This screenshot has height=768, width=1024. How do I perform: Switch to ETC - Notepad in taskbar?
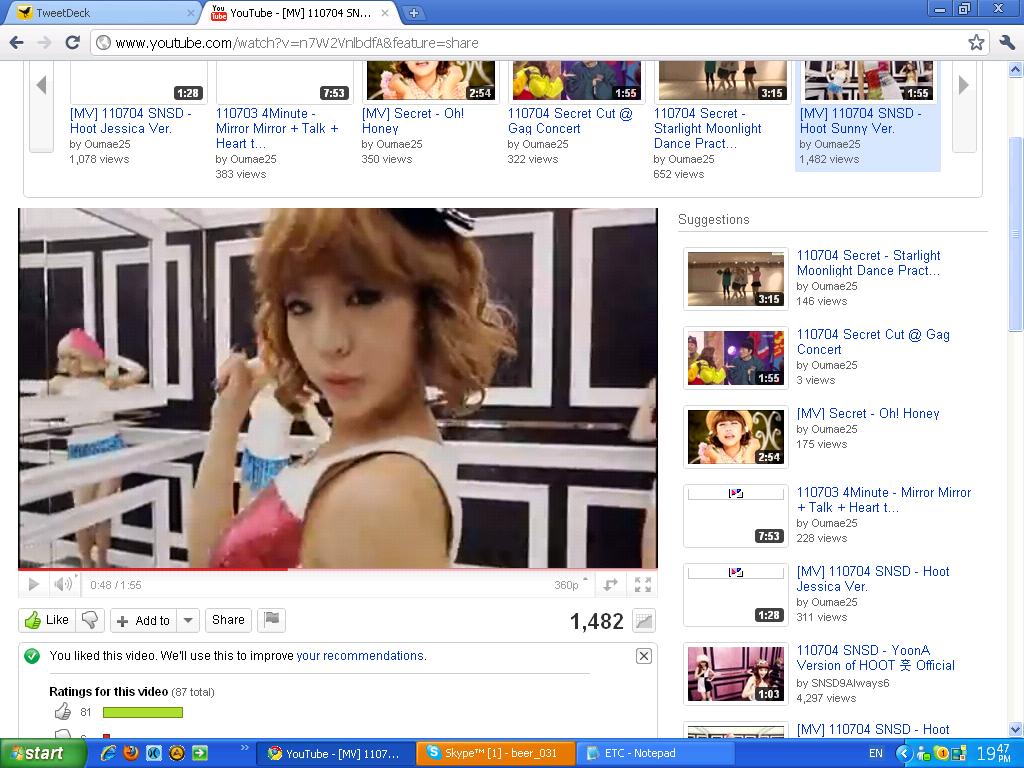click(x=656, y=753)
